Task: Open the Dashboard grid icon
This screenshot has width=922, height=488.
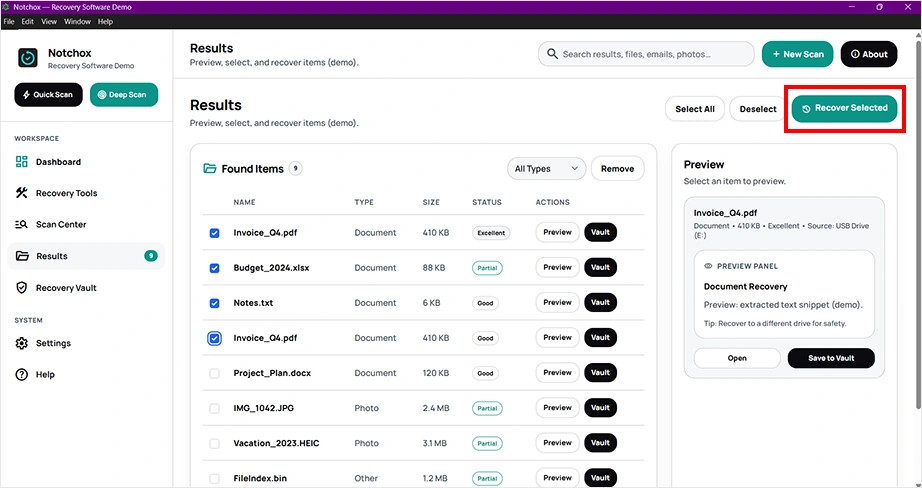Action: (22, 162)
